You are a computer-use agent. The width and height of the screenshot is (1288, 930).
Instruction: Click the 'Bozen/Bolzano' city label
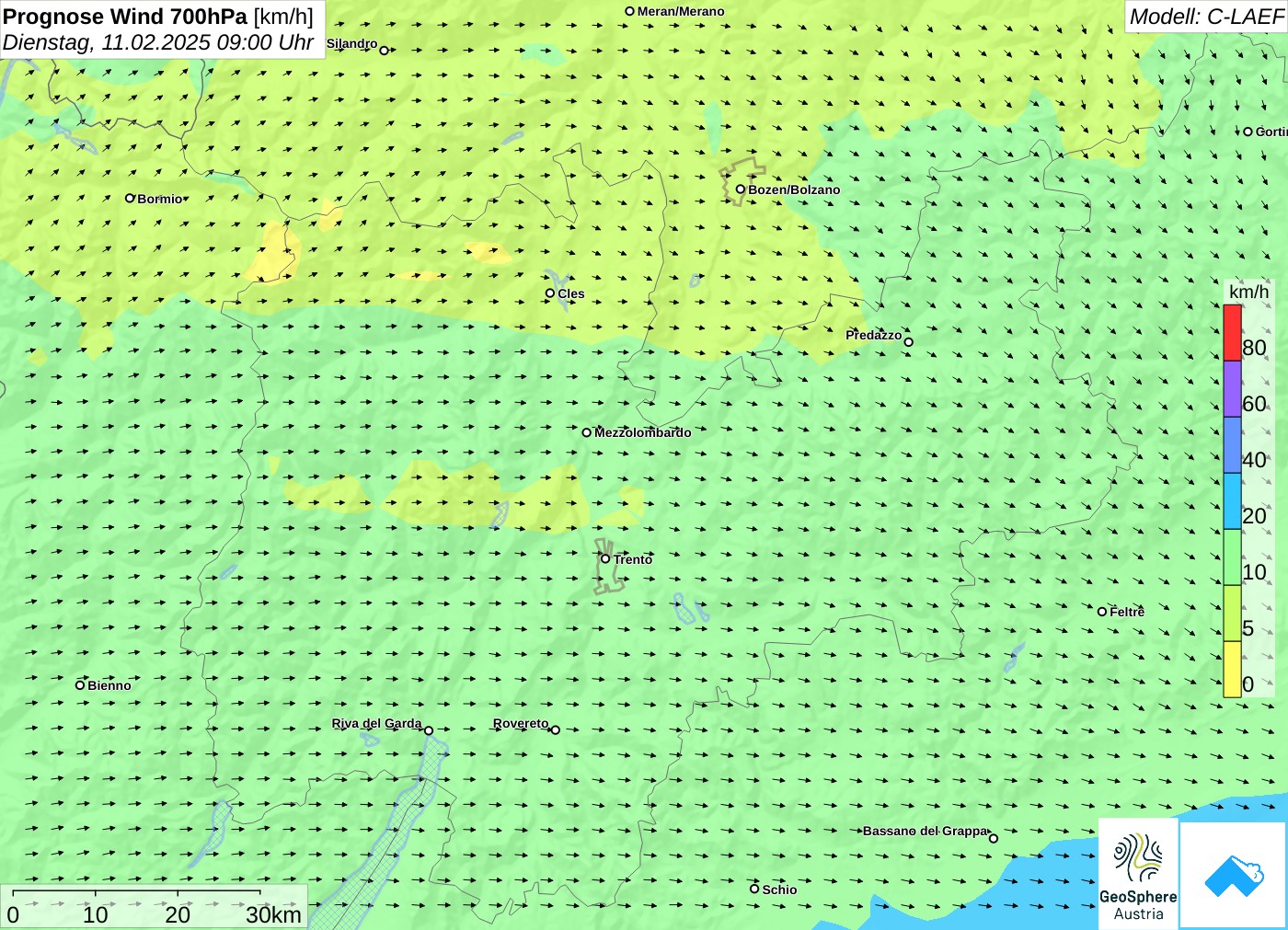click(x=794, y=189)
